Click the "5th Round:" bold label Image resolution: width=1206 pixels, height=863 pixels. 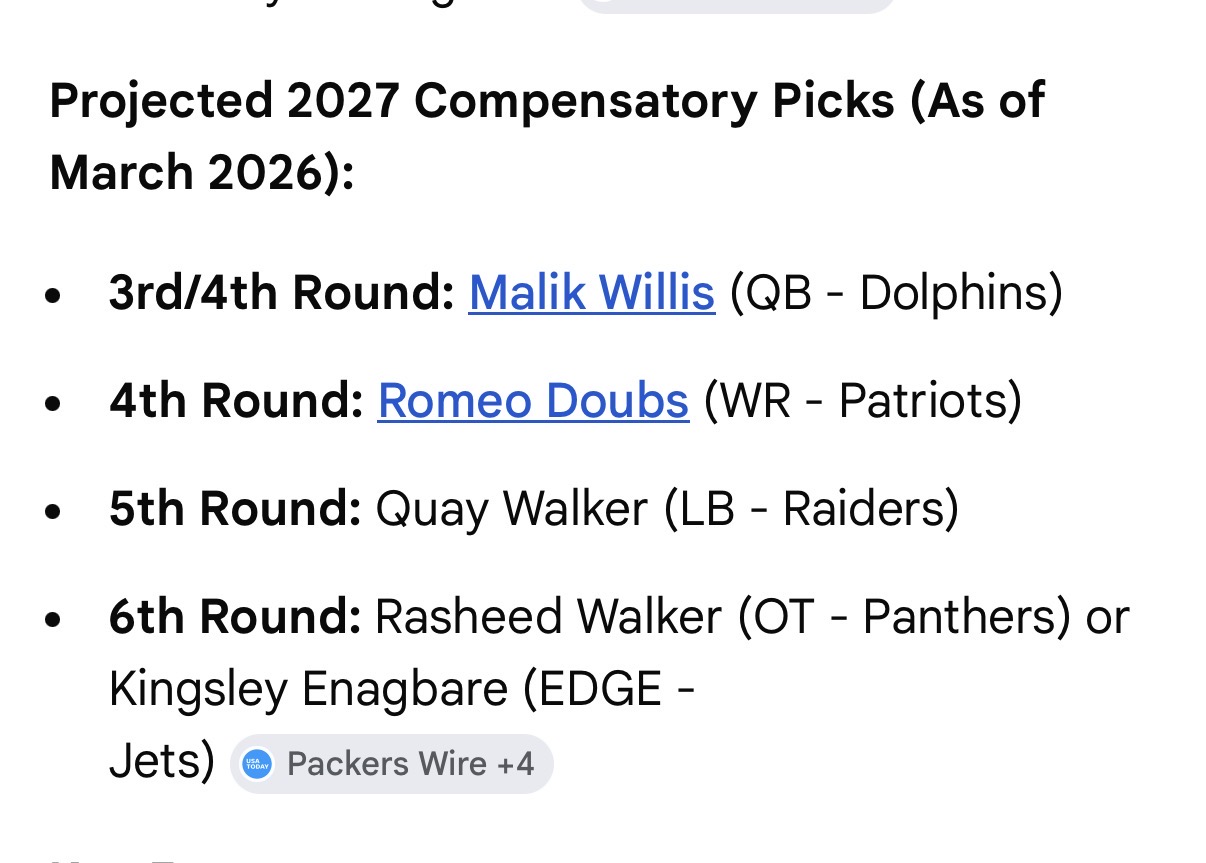pos(235,509)
